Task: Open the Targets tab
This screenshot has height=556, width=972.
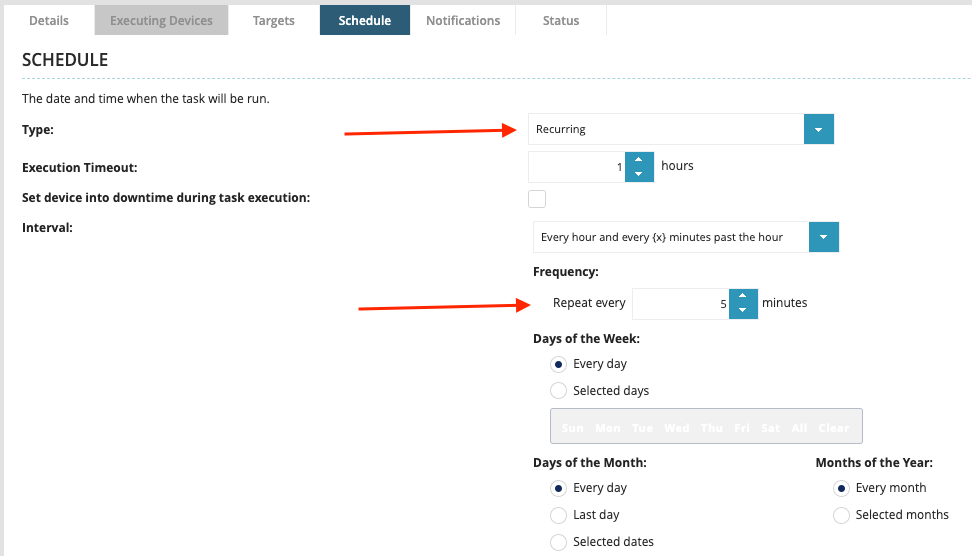Action: (x=274, y=21)
